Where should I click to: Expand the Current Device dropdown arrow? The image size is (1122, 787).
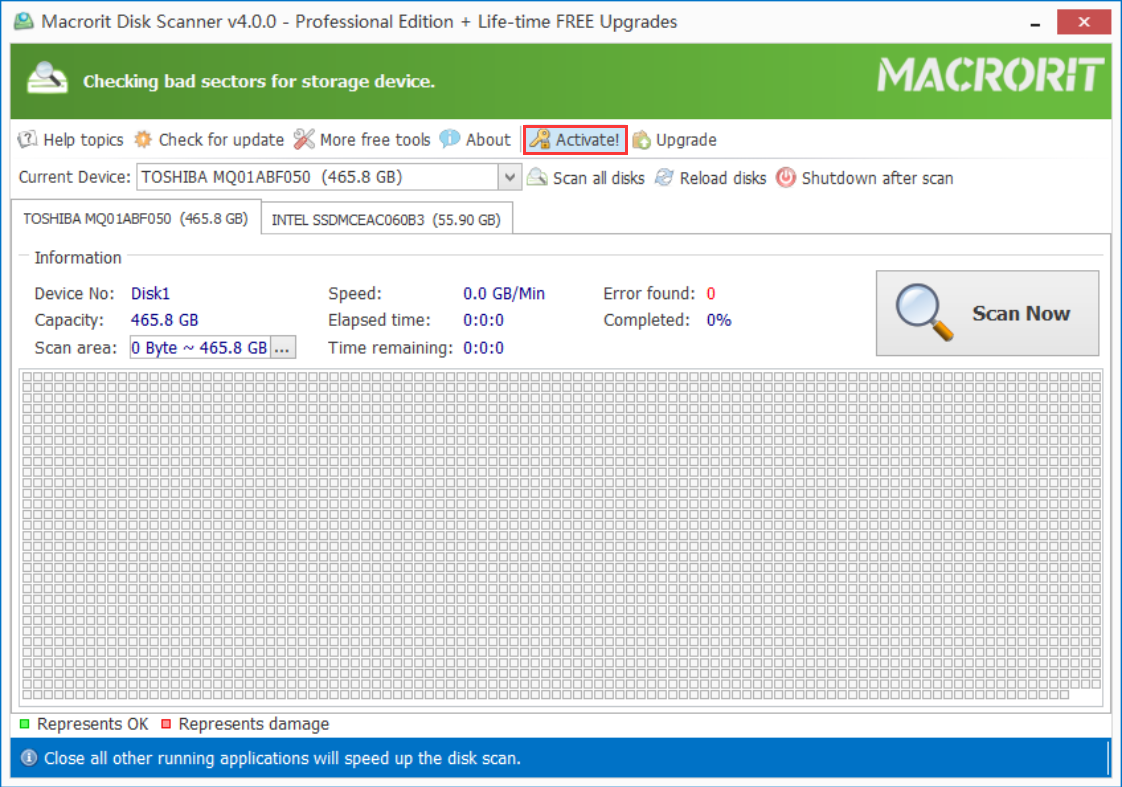[509, 177]
